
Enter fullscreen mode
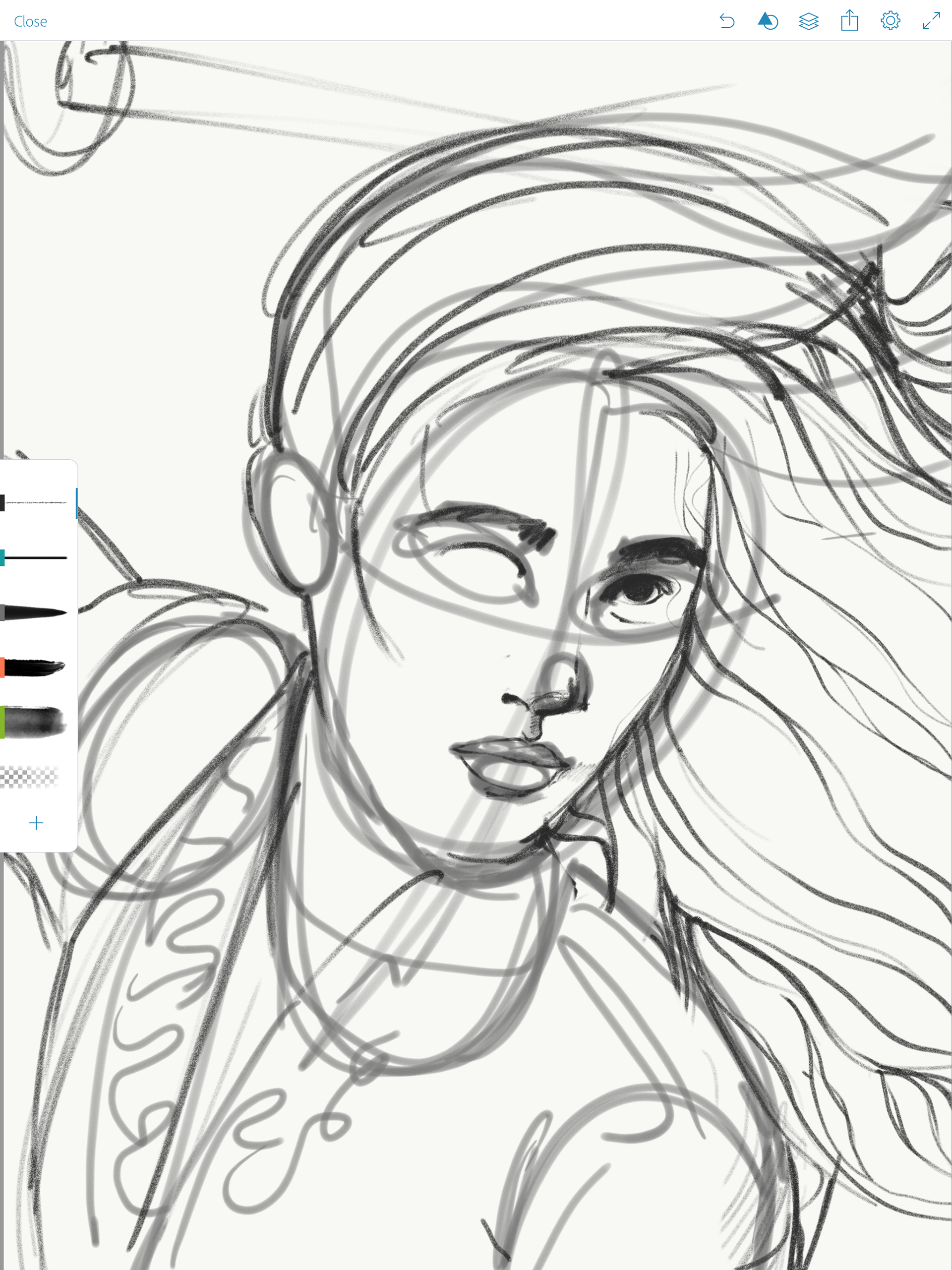(931, 21)
